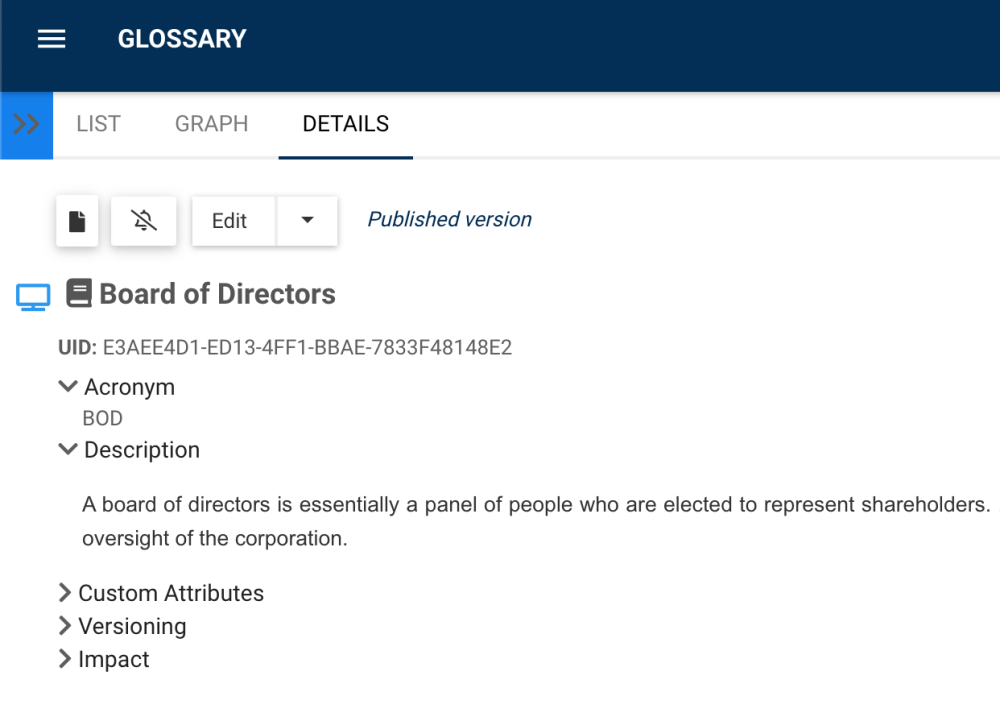1000x717 pixels.
Task: Switch to the LIST tab
Action: pyautogui.click(x=98, y=124)
